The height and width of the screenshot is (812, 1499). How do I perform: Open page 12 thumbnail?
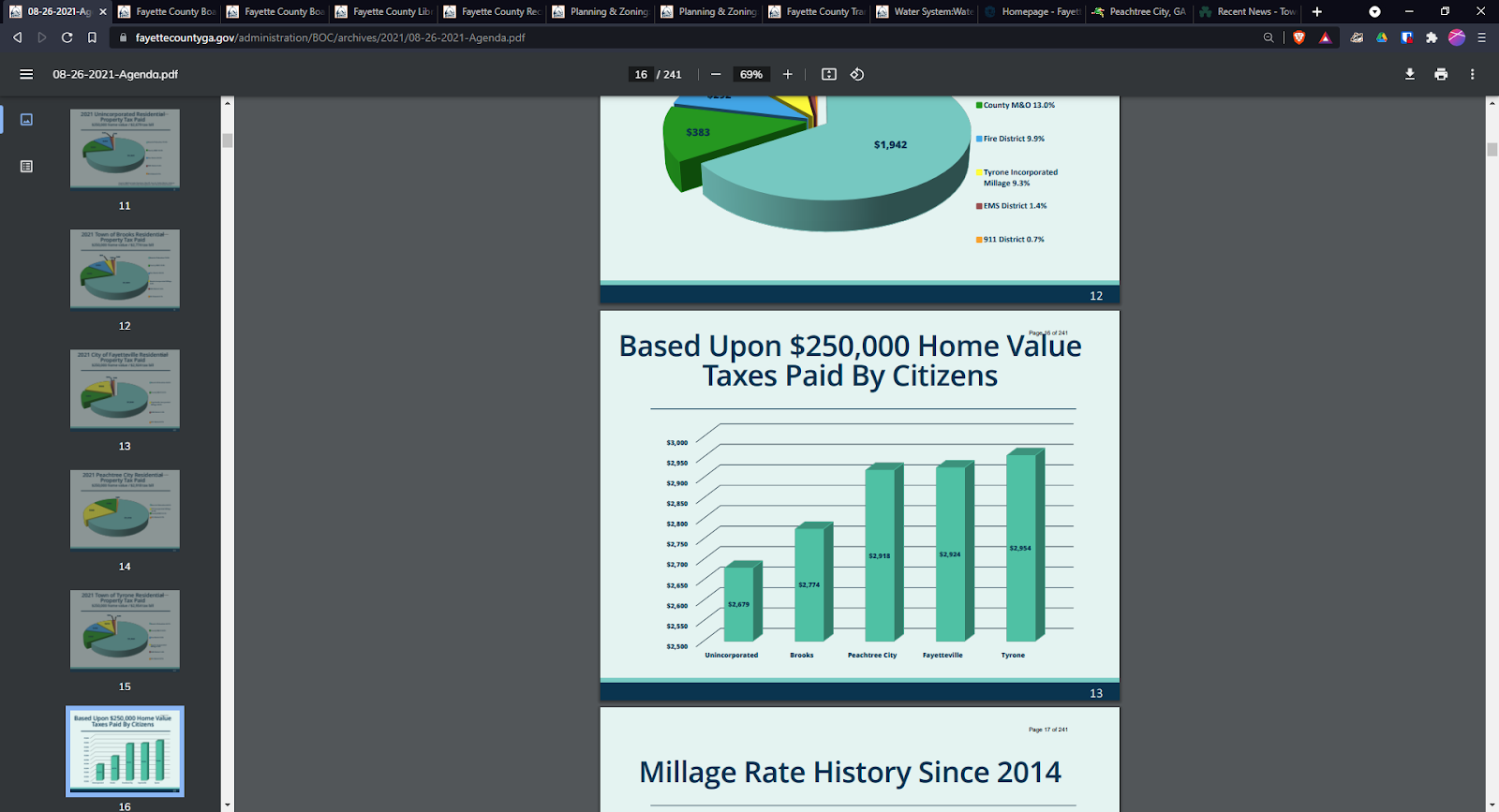coord(125,269)
